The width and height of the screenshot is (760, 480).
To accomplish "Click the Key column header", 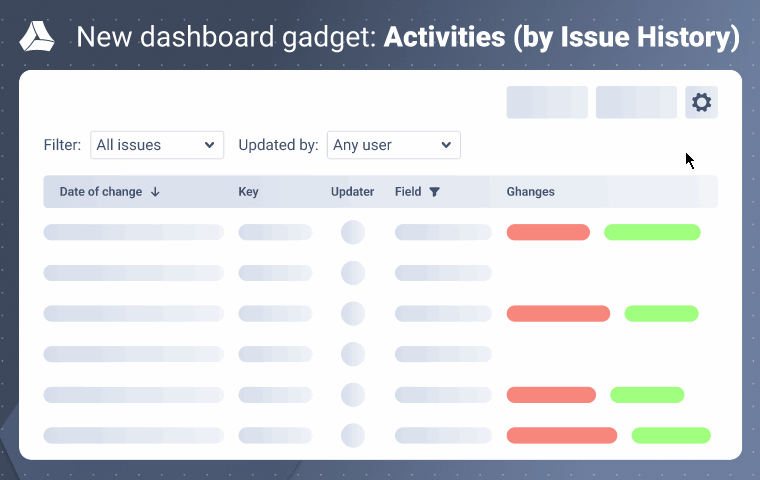I will pyautogui.click(x=248, y=192).
